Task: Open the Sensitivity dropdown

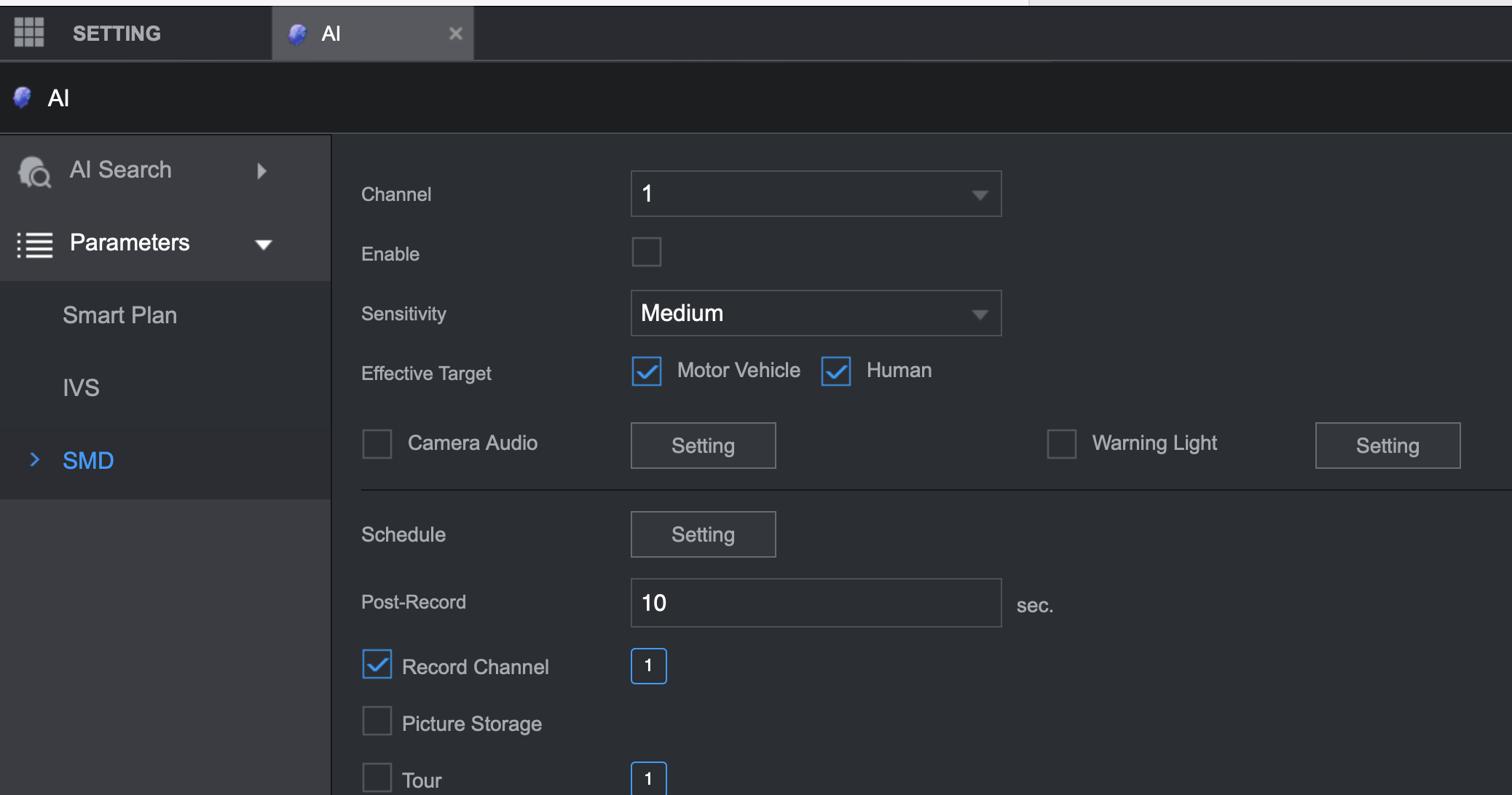Action: click(x=816, y=313)
